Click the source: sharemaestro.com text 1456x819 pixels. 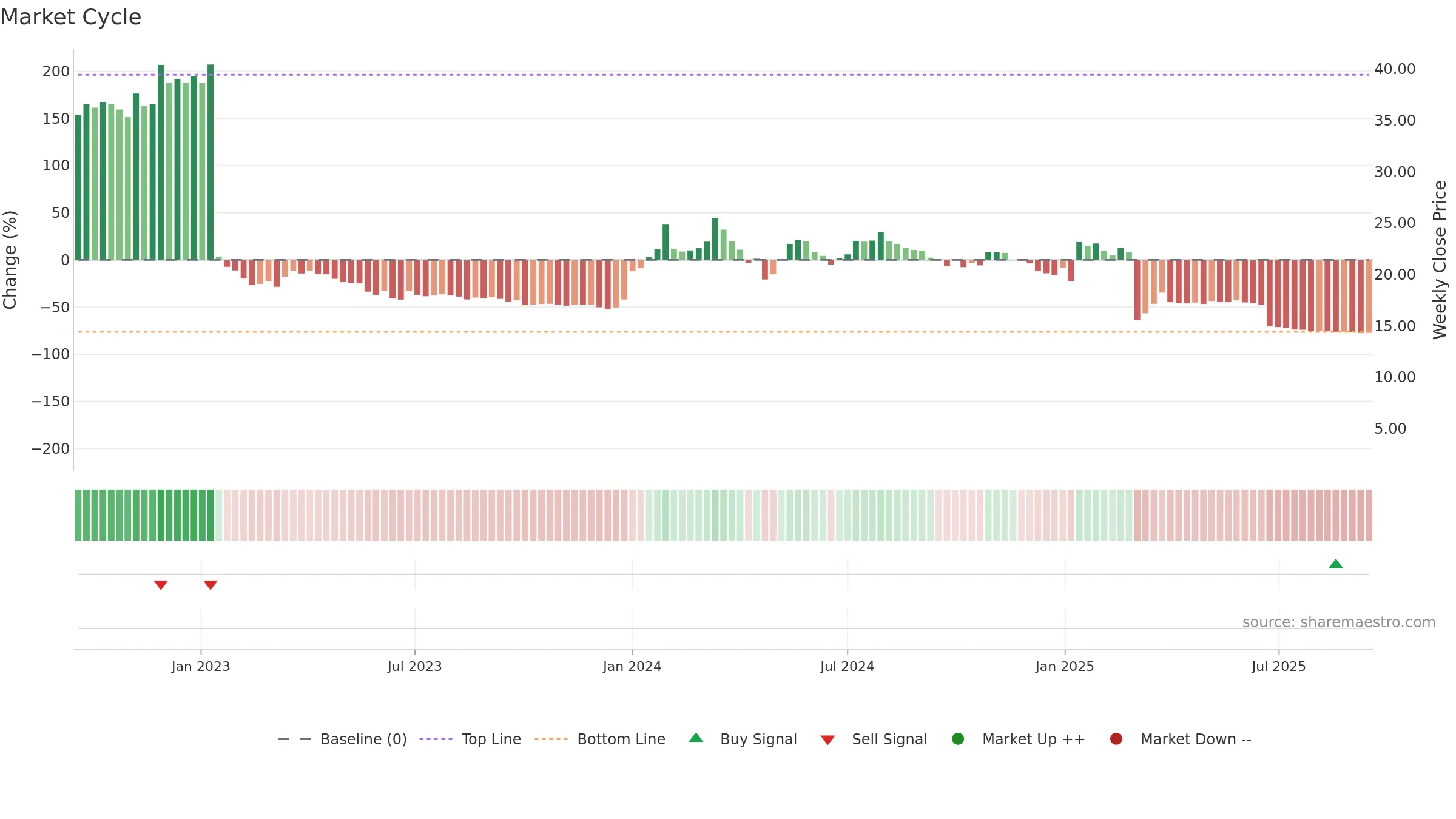click(x=1339, y=622)
